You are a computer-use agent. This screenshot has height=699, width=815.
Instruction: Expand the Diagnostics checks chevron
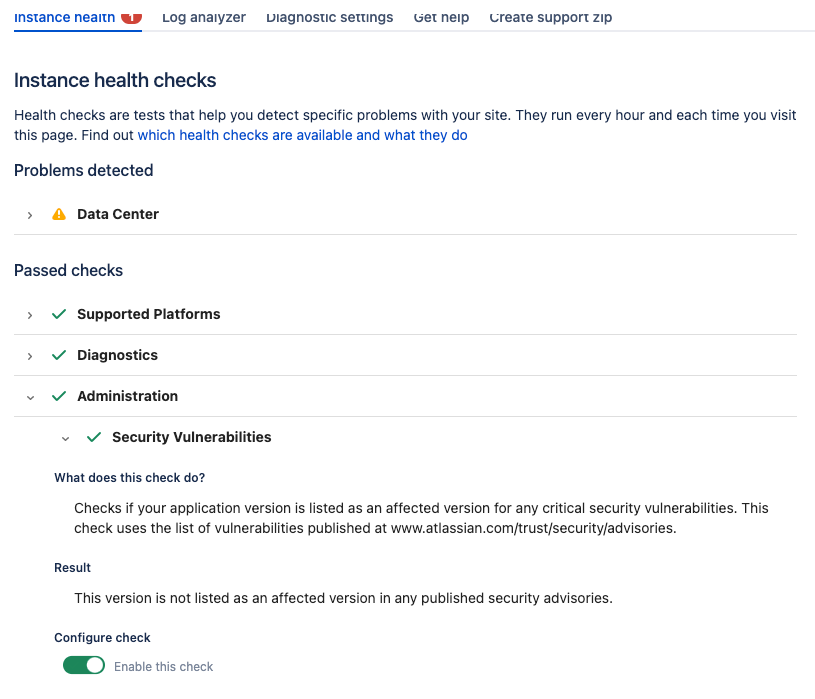(x=30, y=356)
